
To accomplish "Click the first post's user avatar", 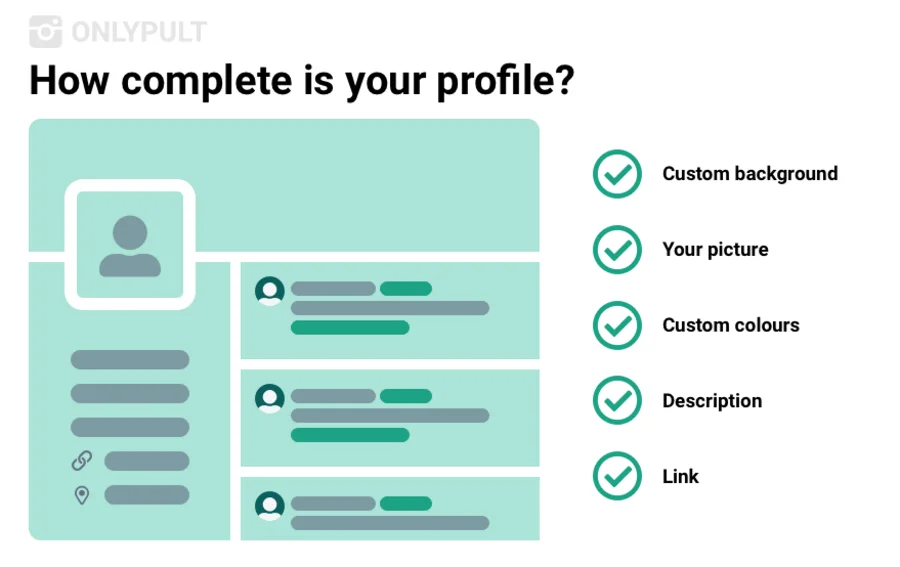I will pyautogui.click(x=269, y=291).
